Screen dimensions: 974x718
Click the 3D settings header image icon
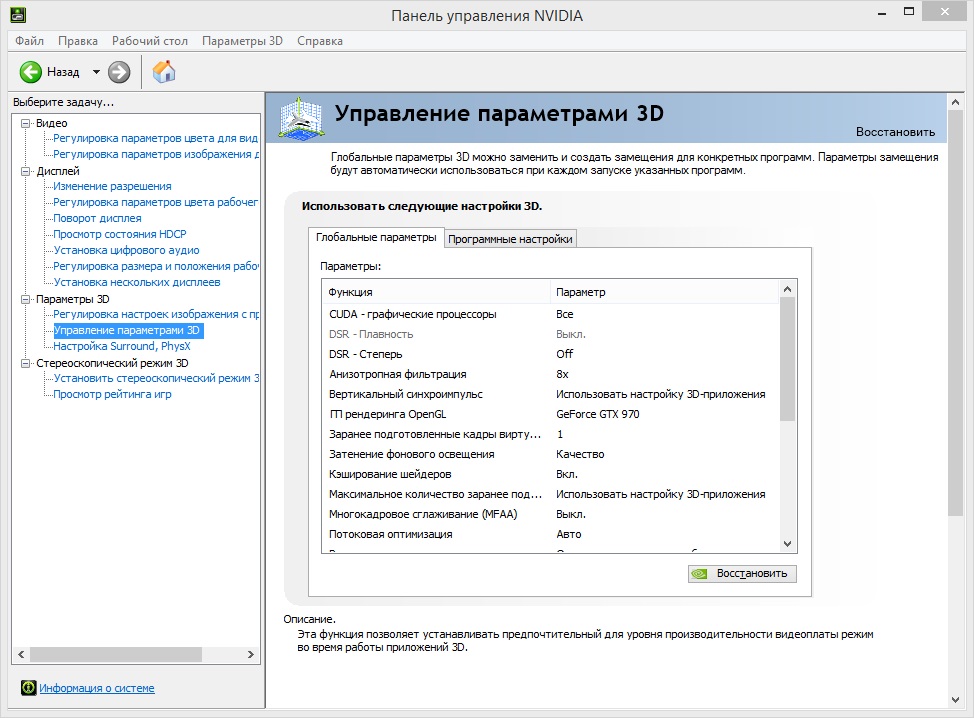coord(301,117)
